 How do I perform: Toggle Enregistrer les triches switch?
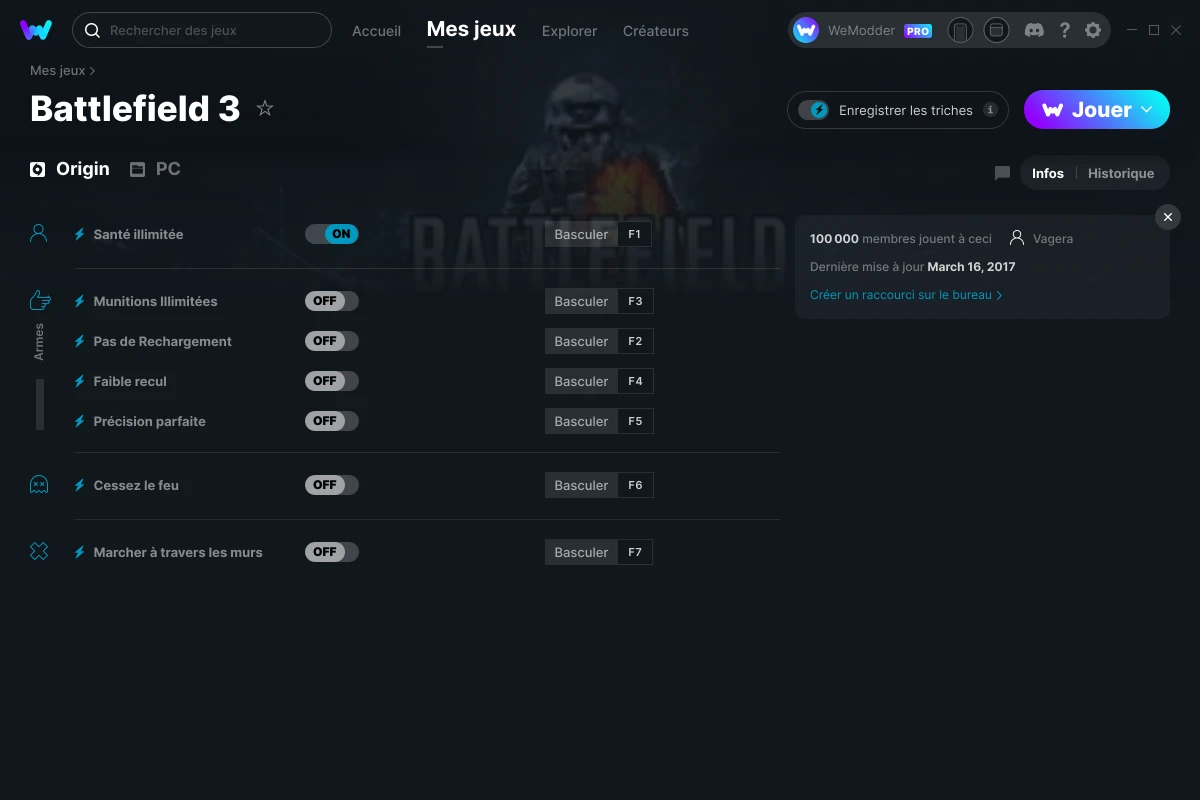coord(813,110)
